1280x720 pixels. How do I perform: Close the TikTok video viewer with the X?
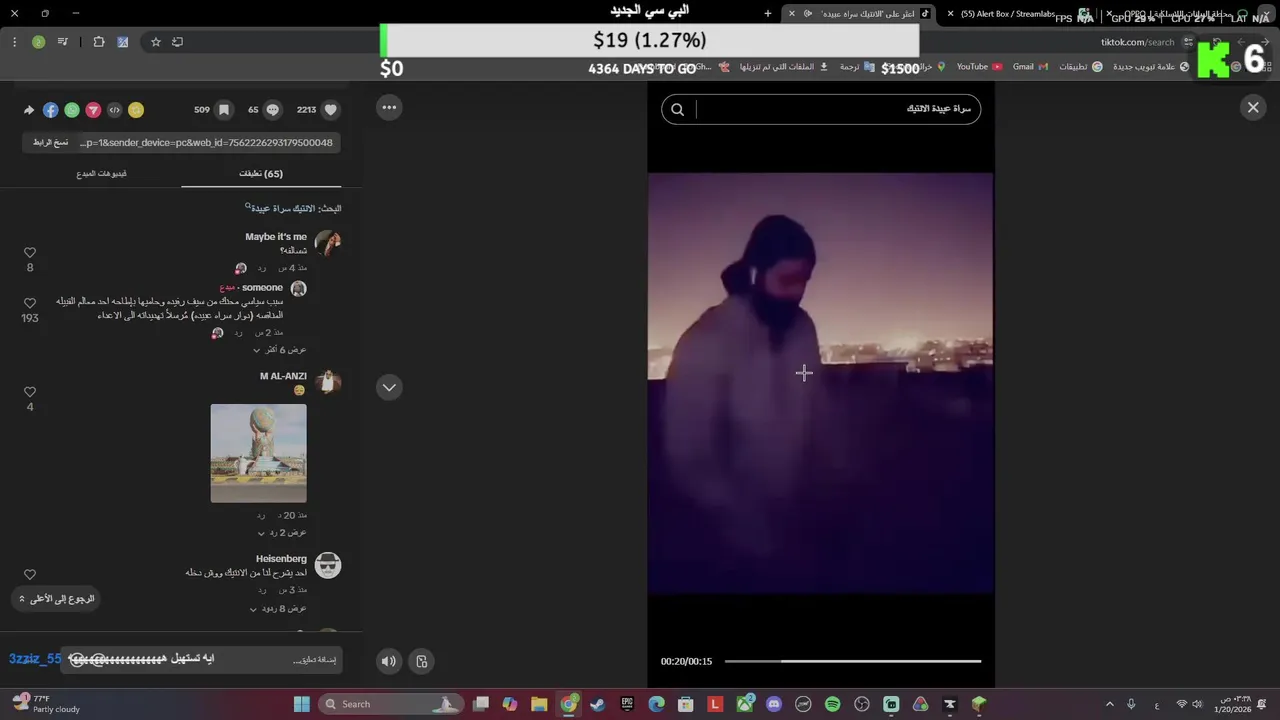point(1253,107)
